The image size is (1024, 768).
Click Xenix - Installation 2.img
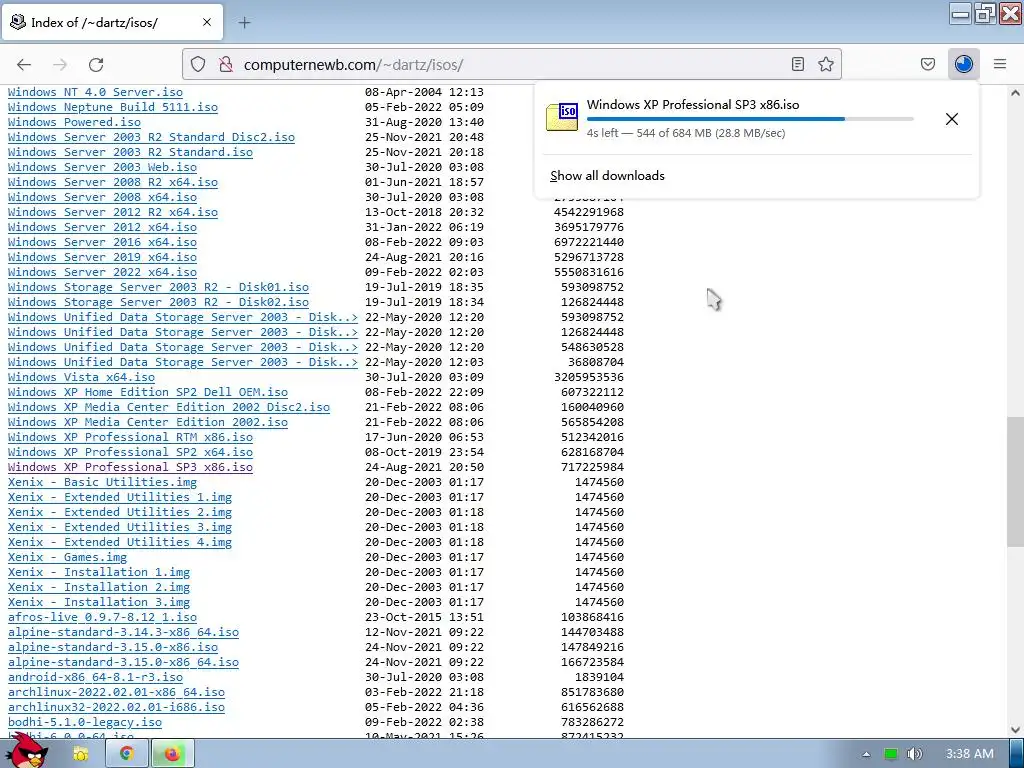[99, 588]
